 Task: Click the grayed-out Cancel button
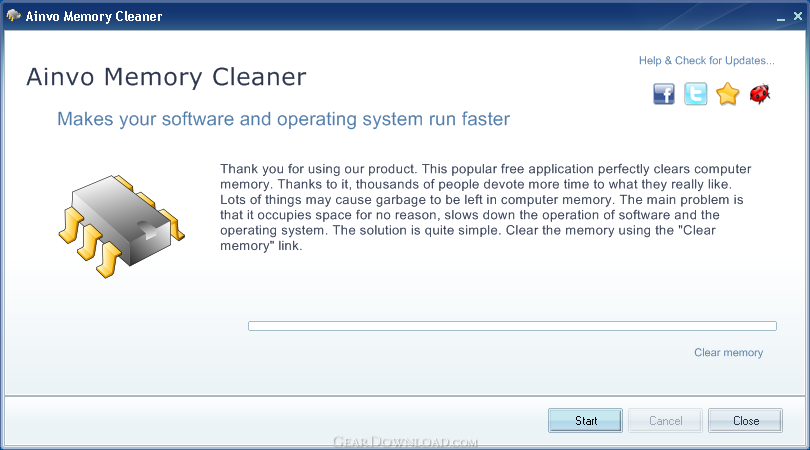[665, 421]
